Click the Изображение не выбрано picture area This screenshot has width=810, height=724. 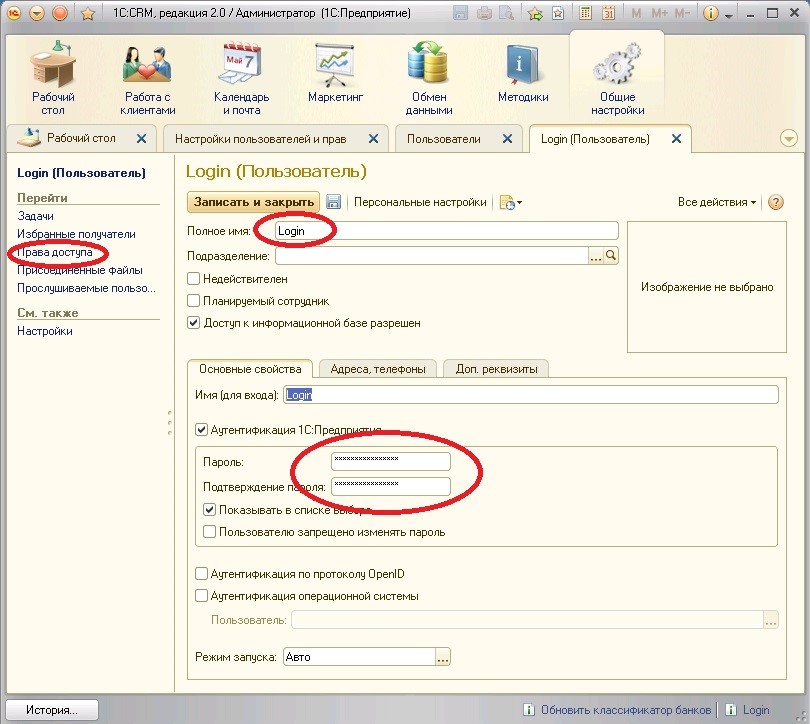(x=707, y=287)
